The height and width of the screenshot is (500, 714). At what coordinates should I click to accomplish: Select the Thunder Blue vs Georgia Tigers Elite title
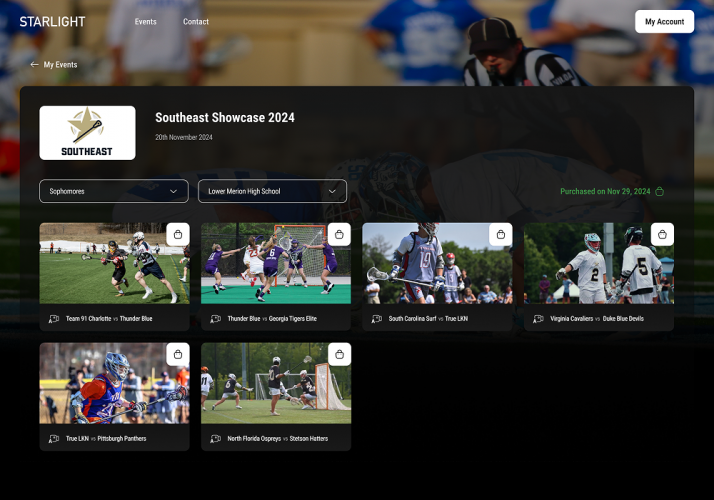[x=272, y=319]
